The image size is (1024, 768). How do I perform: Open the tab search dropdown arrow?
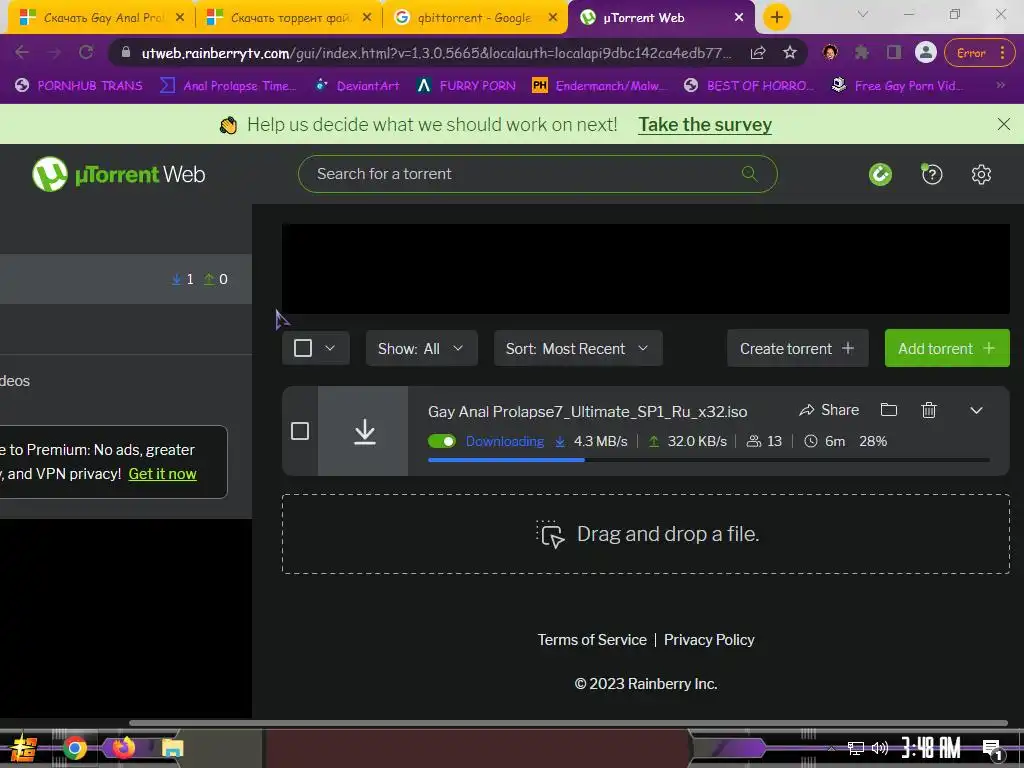[x=862, y=14]
